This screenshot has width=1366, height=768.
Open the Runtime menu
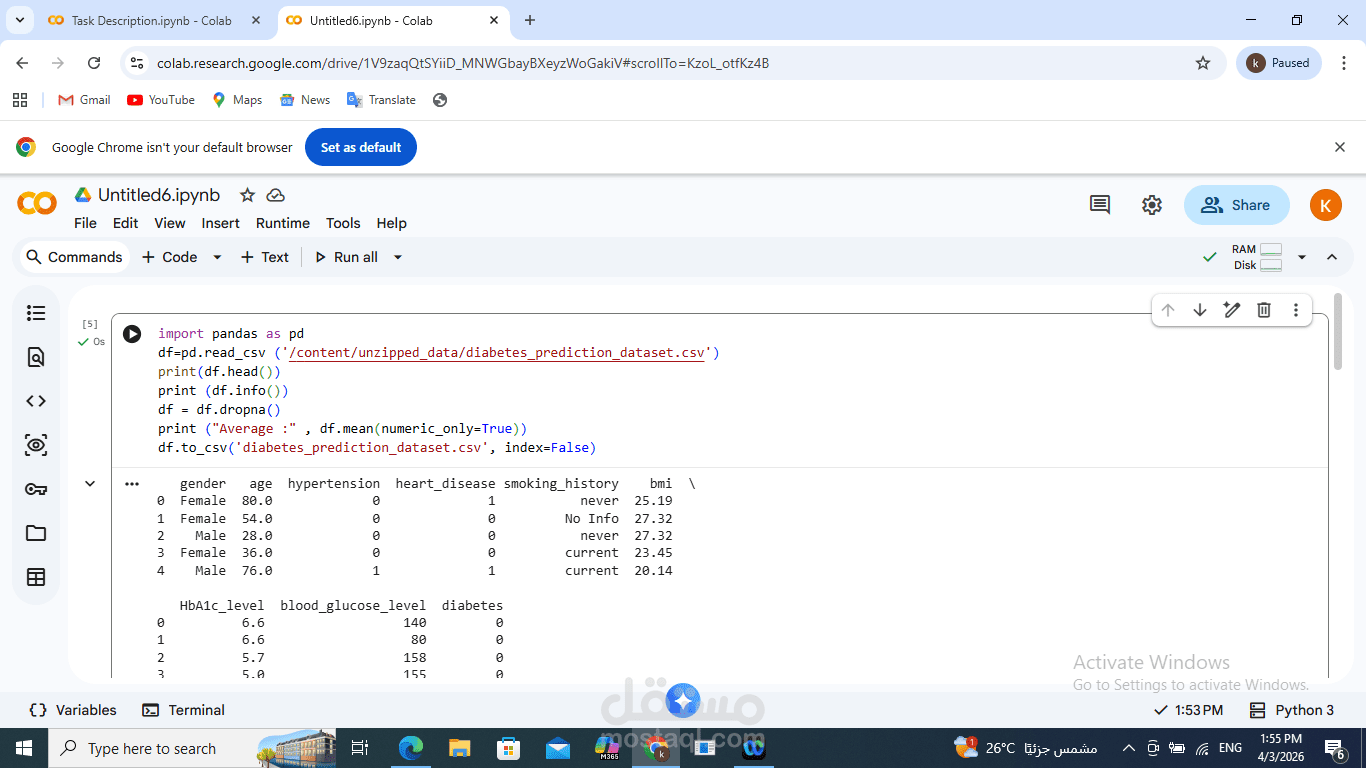coord(282,223)
